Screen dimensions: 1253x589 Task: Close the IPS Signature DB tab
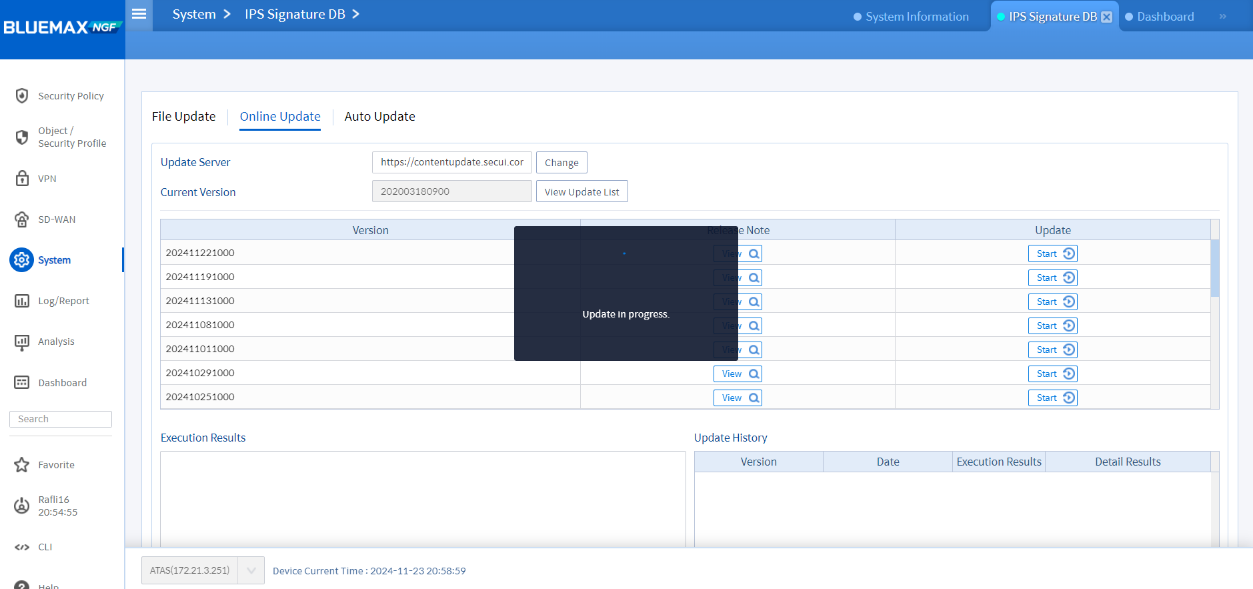click(x=1106, y=17)
